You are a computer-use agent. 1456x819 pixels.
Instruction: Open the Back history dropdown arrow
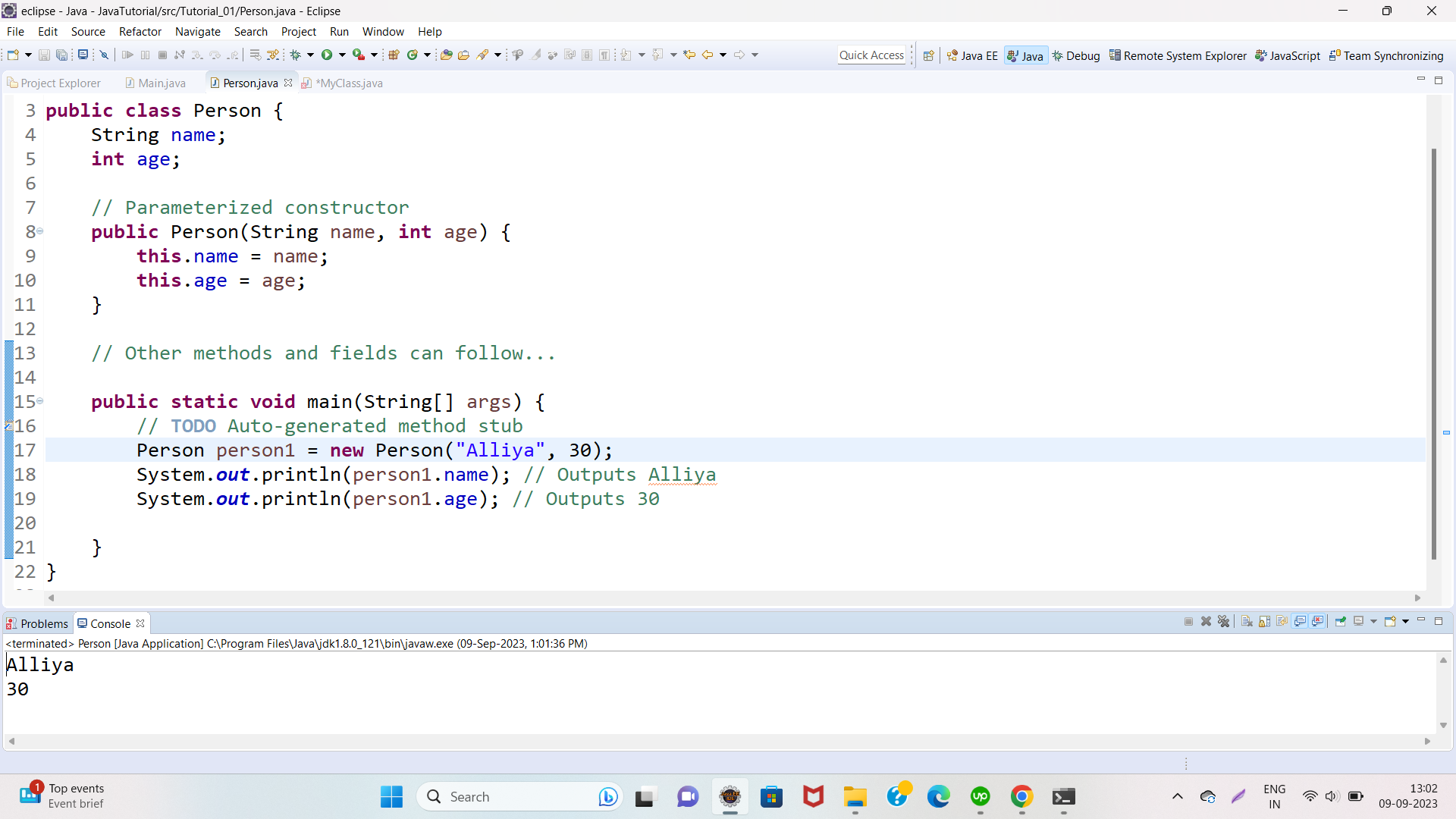point(723,55)
